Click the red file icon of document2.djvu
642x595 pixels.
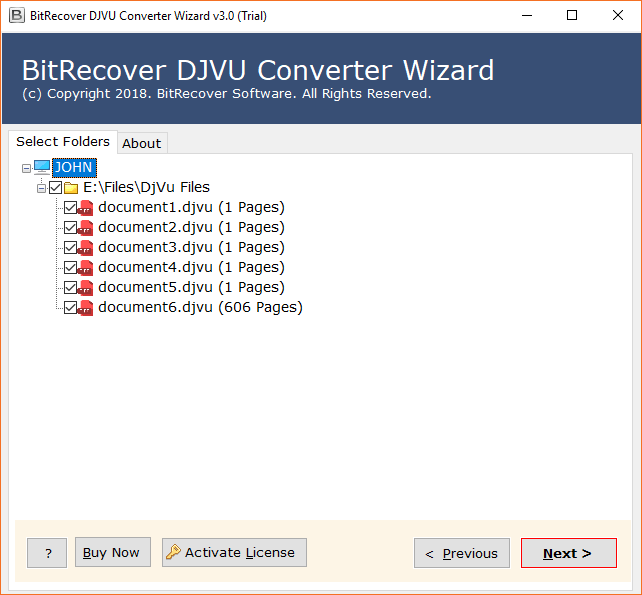pyautogui.click(x=85, y=228)
